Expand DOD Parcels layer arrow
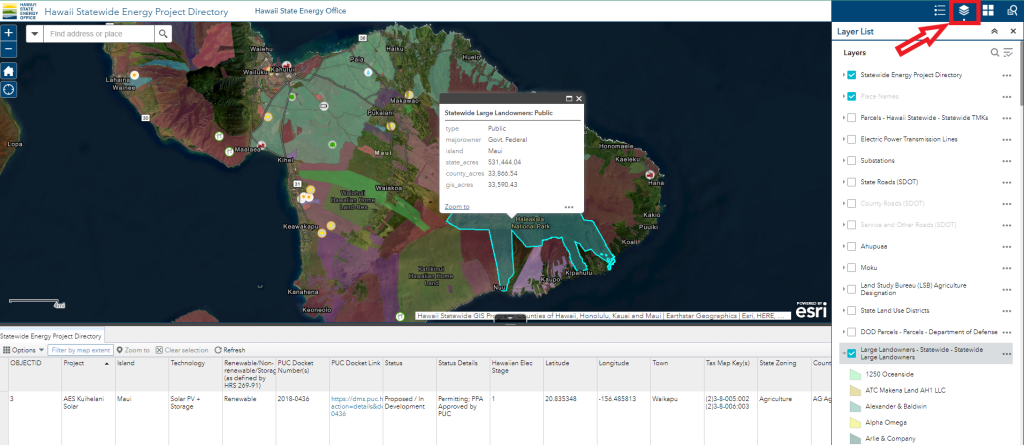 (x=844, y=332)
